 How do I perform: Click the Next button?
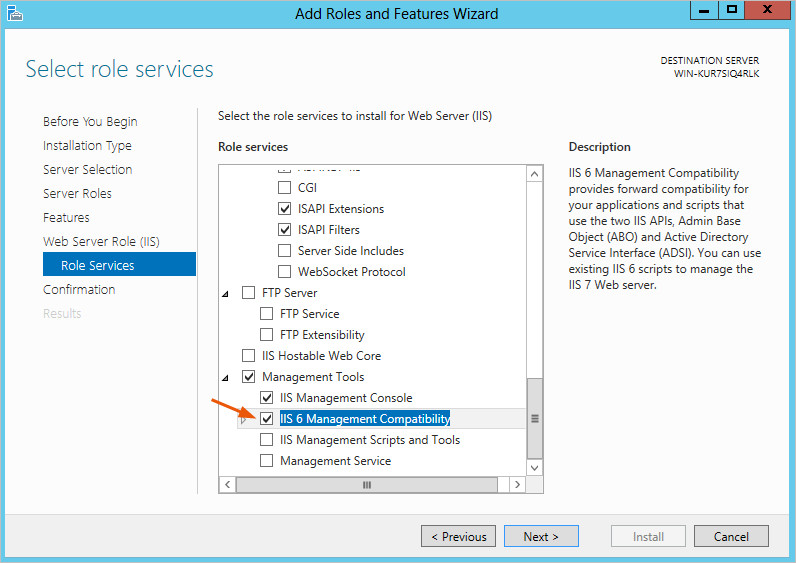coord(541,537)
